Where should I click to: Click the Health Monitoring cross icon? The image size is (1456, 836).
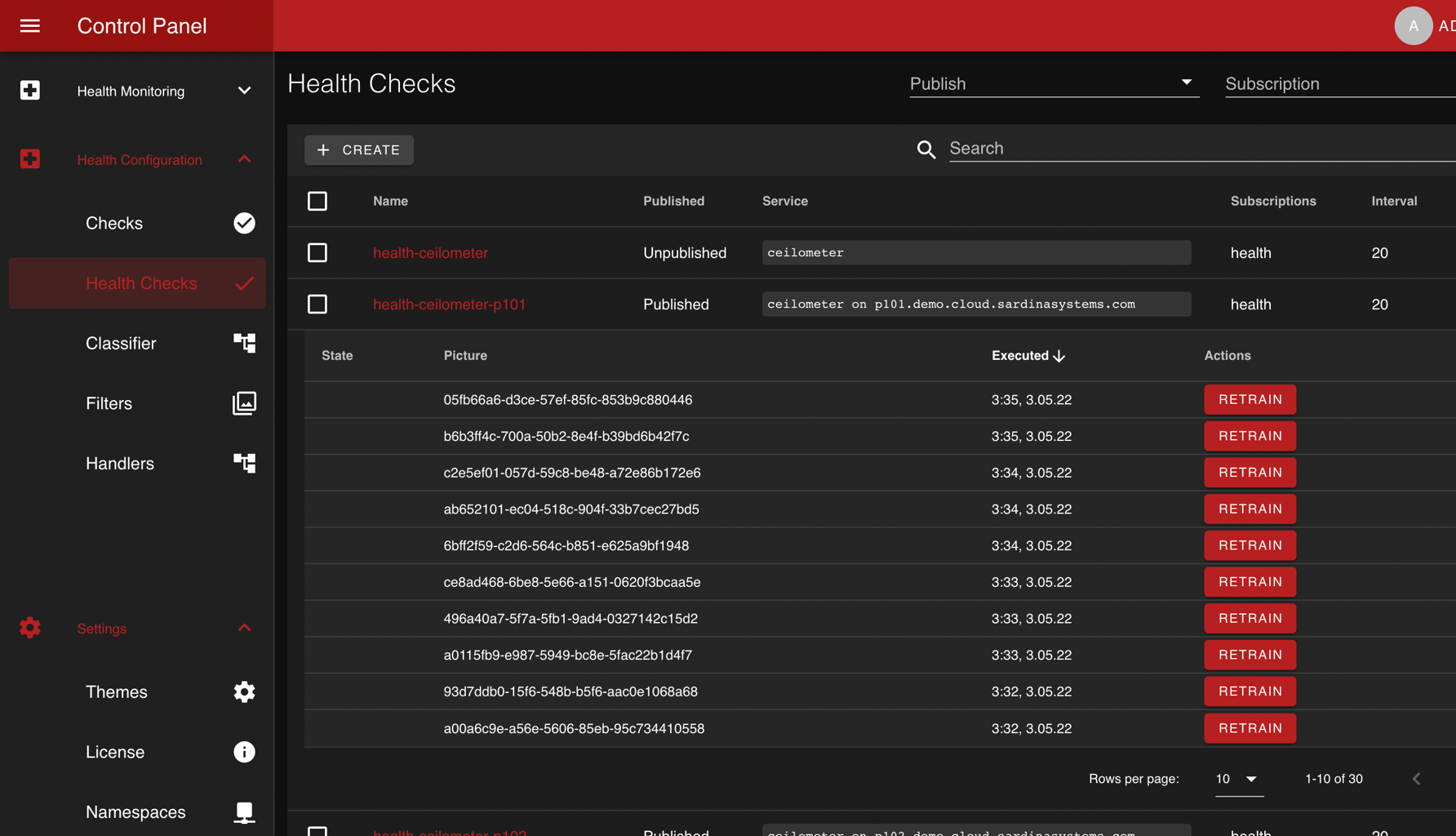pyautogui.click(x=30, y=91)
